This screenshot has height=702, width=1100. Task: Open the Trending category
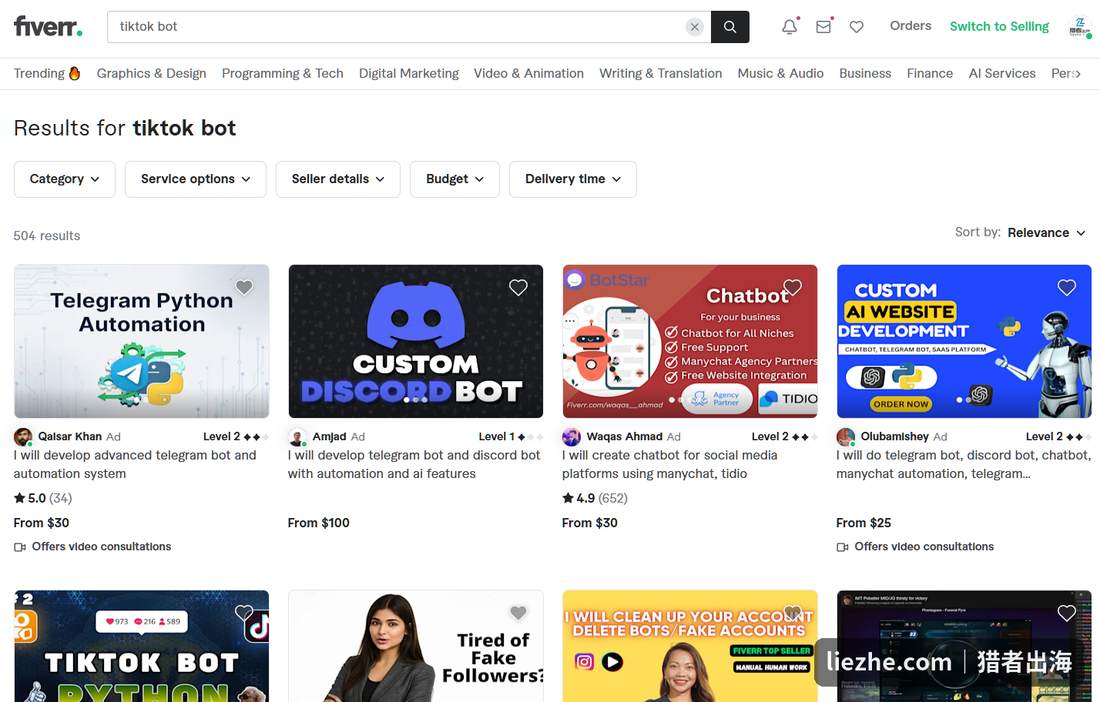click(x=47, y=74)
